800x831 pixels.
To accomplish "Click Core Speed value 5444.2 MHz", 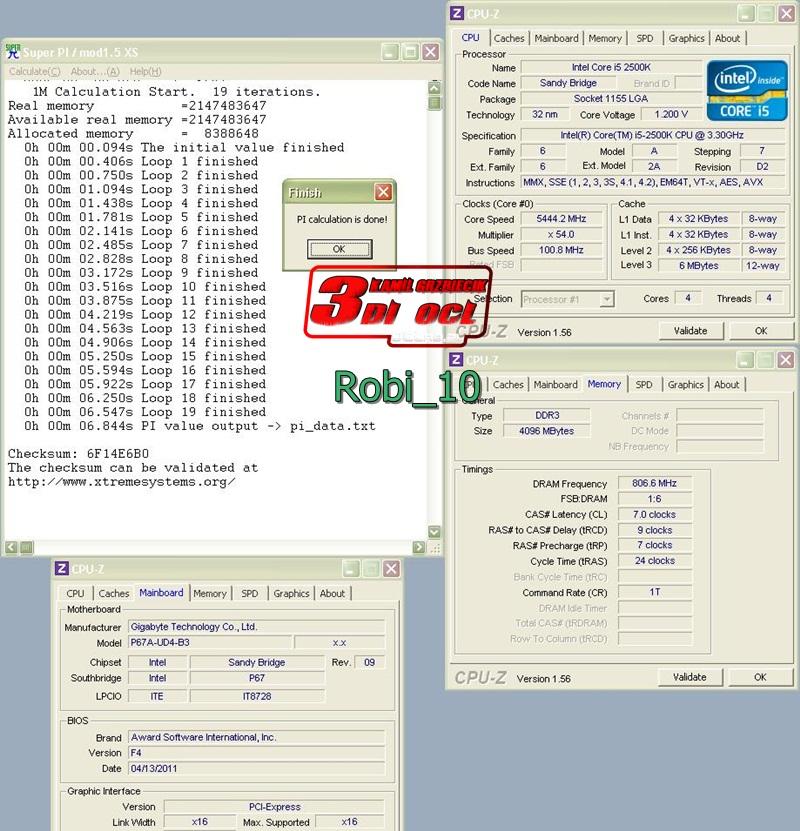I will pos(561,218).
